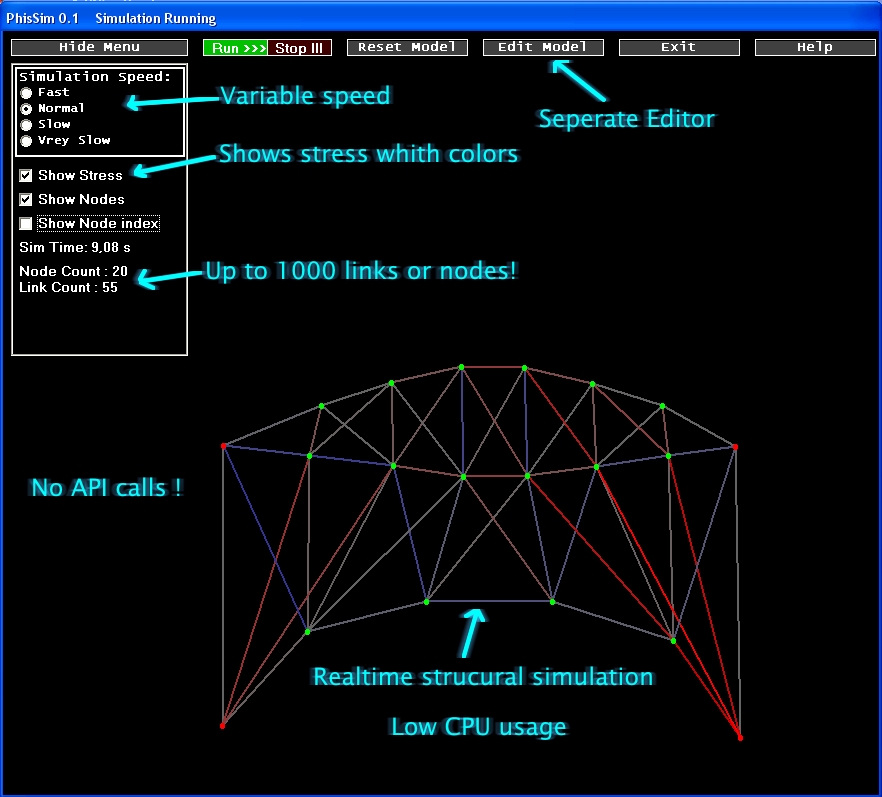Open the Help button
Image resolution: width=882 pixels, height=797 pixels.
point(814,47)
